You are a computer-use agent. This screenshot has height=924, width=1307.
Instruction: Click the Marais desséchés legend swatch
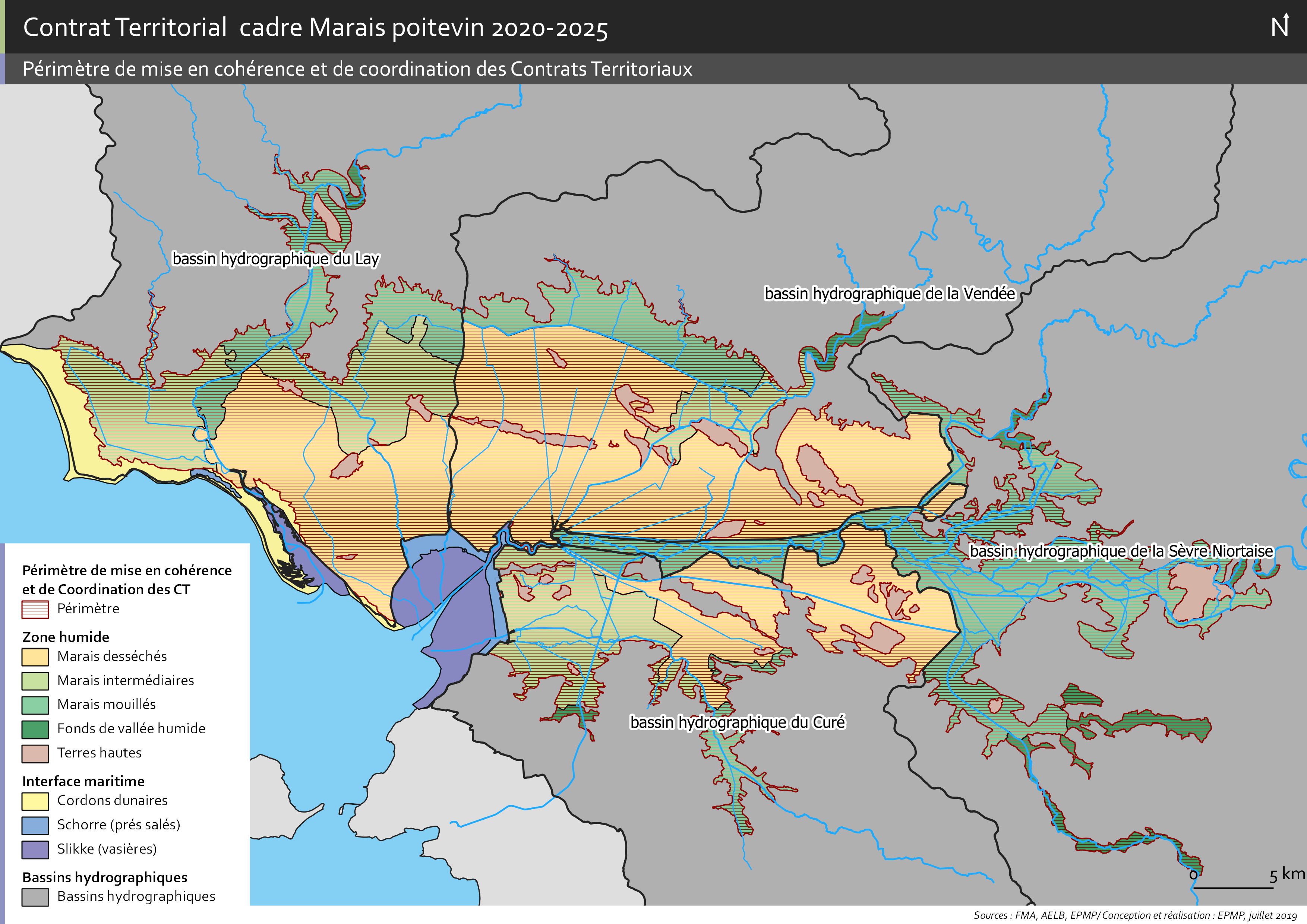35,656
